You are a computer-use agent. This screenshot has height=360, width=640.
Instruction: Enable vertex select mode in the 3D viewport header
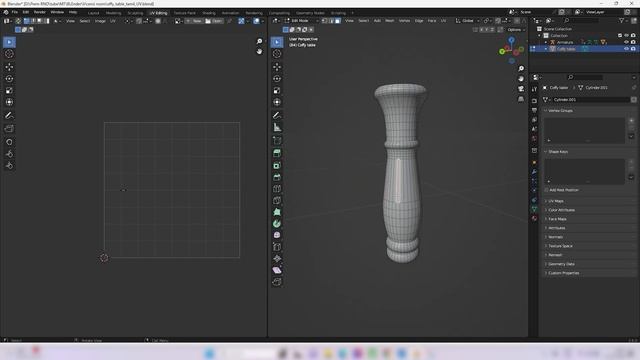tap(325, 20)
